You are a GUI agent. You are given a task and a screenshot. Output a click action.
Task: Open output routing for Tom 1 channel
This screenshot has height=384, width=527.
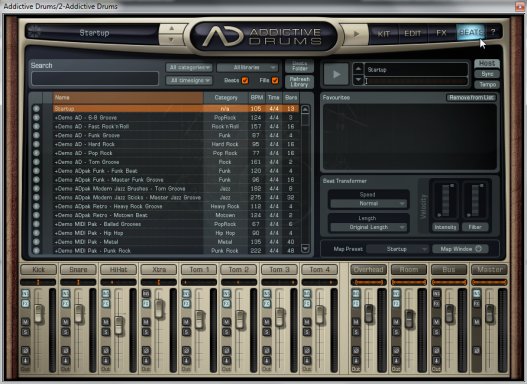pyautogui.click(x=186, y=361)
